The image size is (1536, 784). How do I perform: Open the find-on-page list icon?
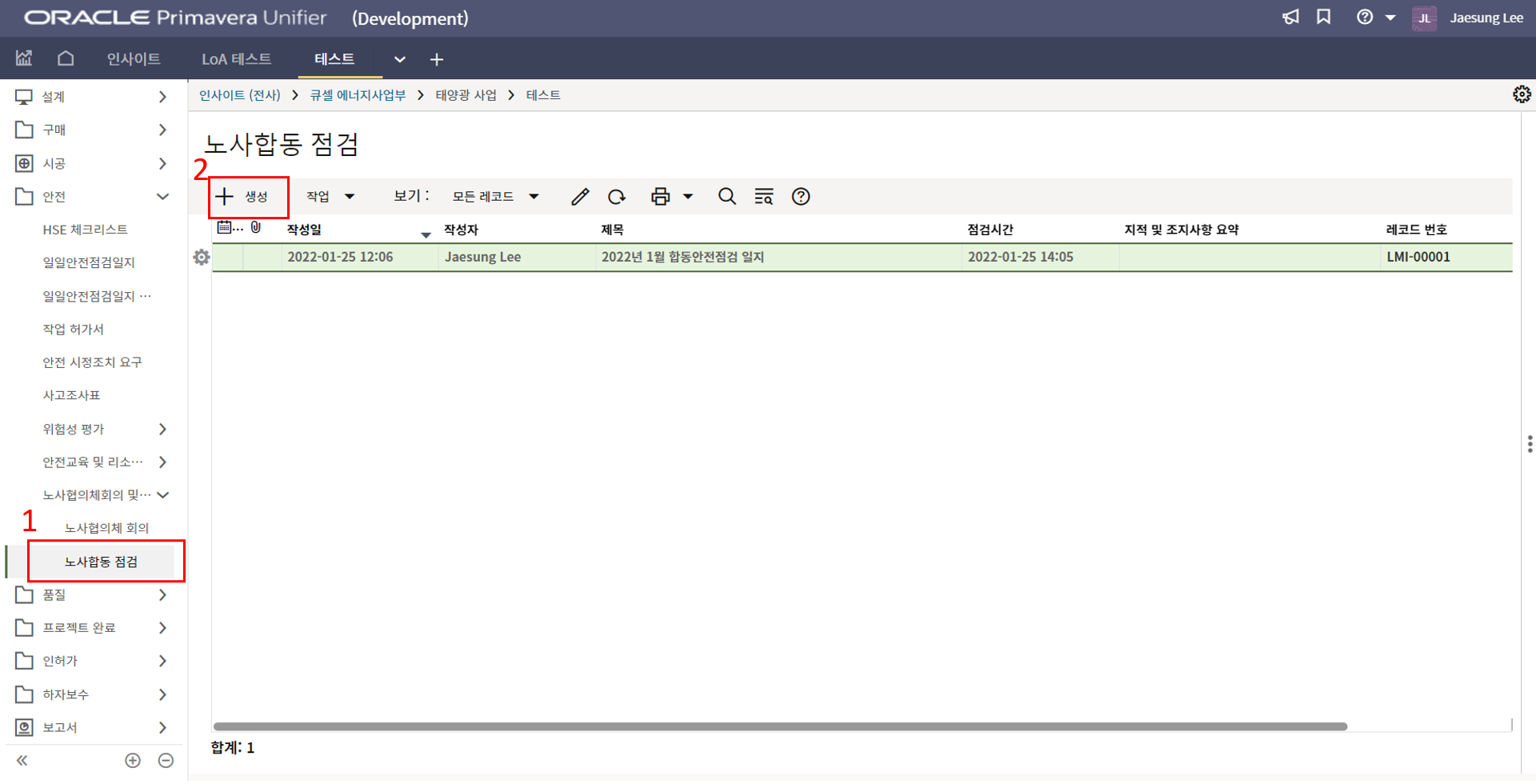[x=764, y=197]
